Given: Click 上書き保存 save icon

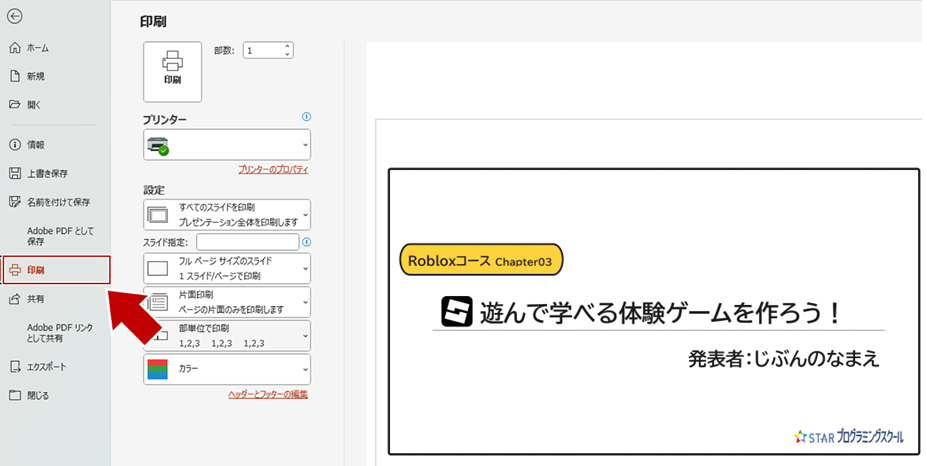Looking at the screenshot, I should pos(15,173).
